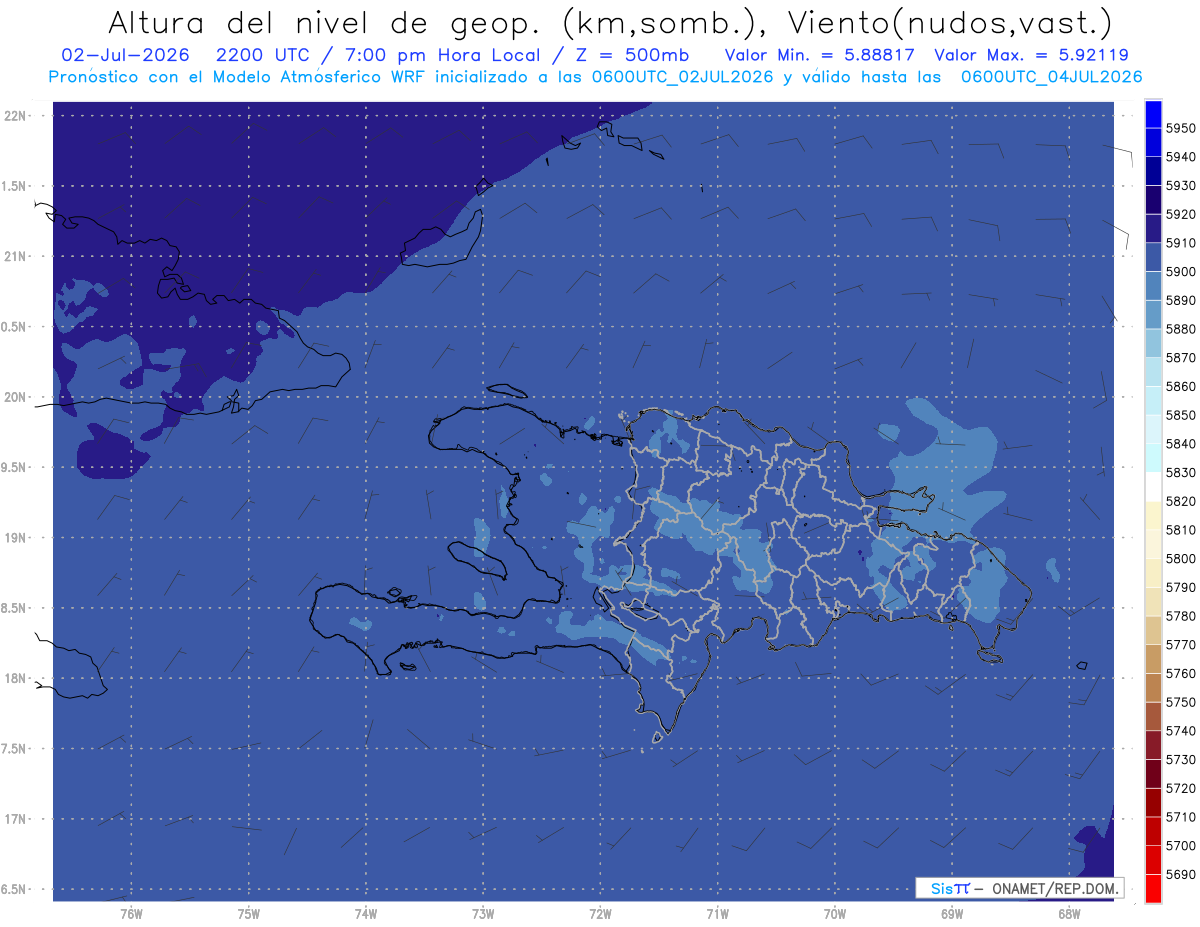Click "Valor Max. = 5.92119" text
Image resolution: width=1200 pixels, height=927 pixels.
point(1032,55)
